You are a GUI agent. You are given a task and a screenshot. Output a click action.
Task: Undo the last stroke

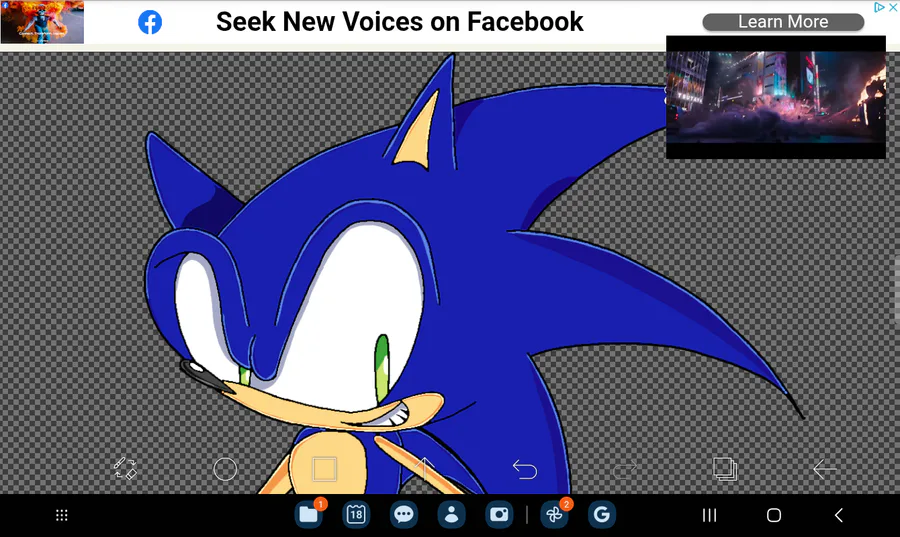pyautogui.click(x=525, y=469)
